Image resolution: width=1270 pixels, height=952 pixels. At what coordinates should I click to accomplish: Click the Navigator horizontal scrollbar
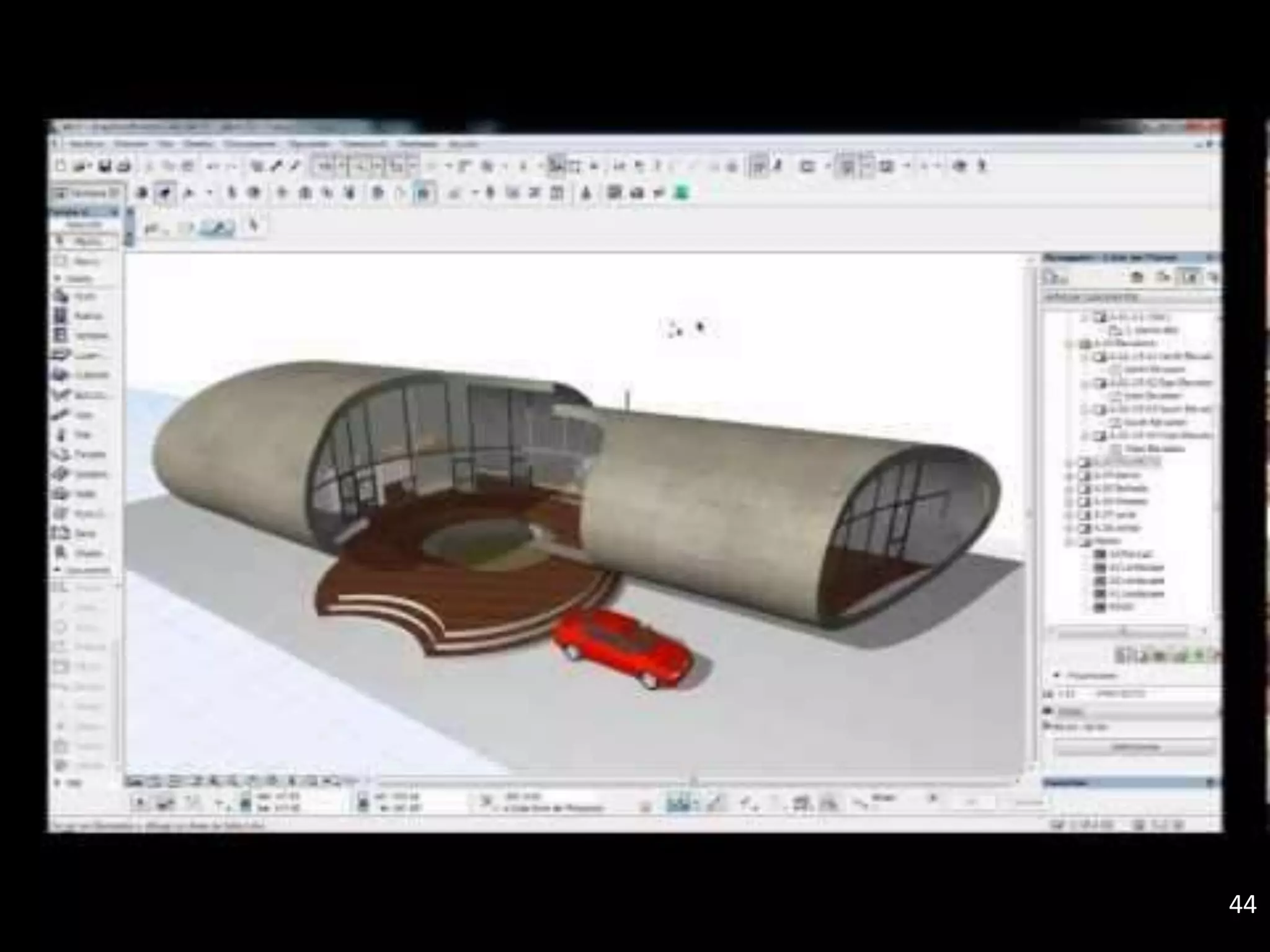[x=1122, y=632]
